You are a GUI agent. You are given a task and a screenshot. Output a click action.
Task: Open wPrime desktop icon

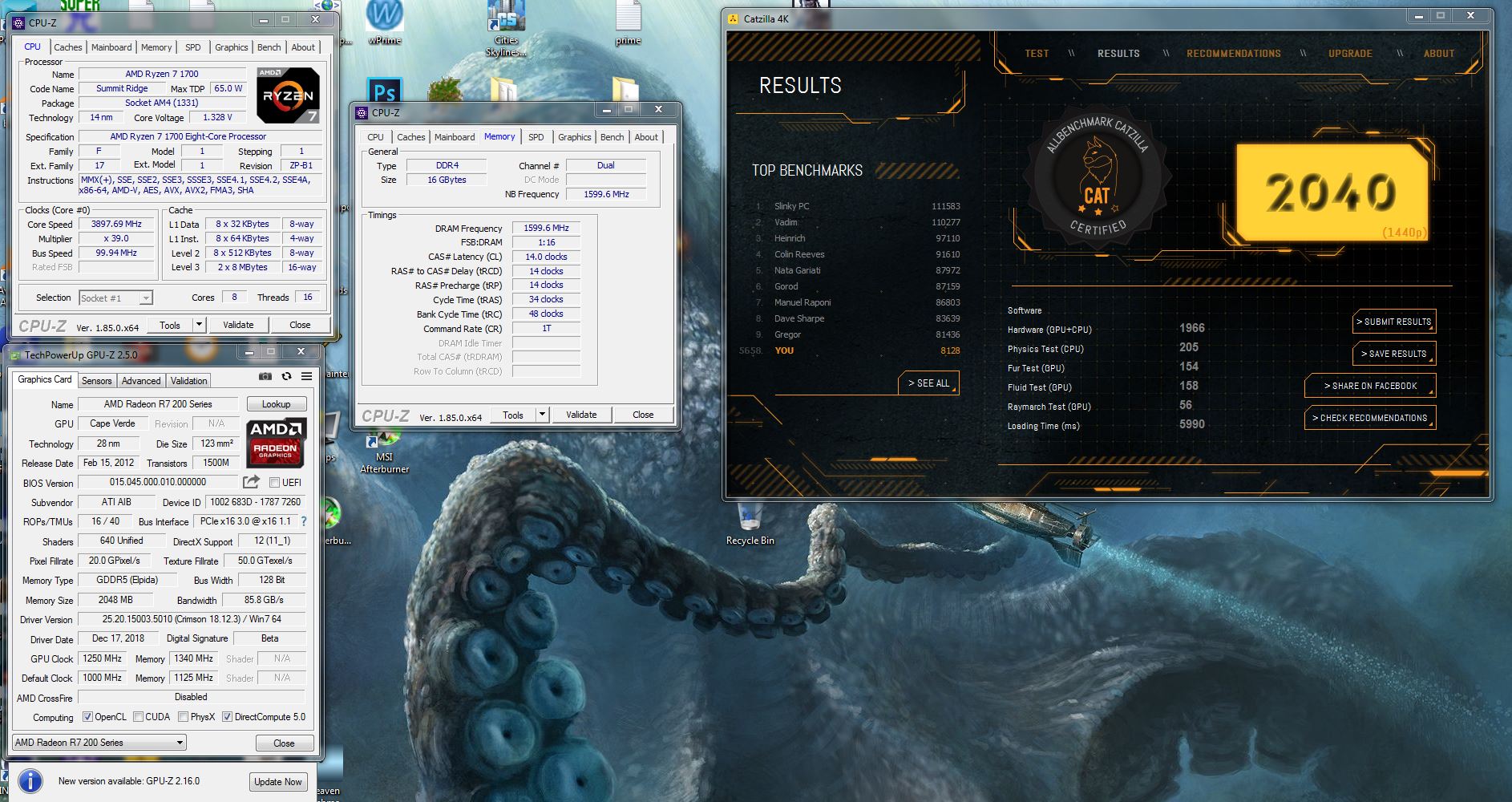point(385,22)
